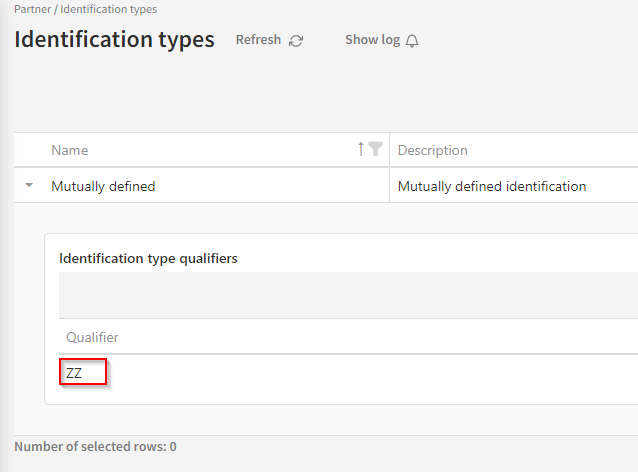This screenshot has width=638, height=472.
Task: Click the sort ascending arrow in Name column
Action: (x=361, y=149)
